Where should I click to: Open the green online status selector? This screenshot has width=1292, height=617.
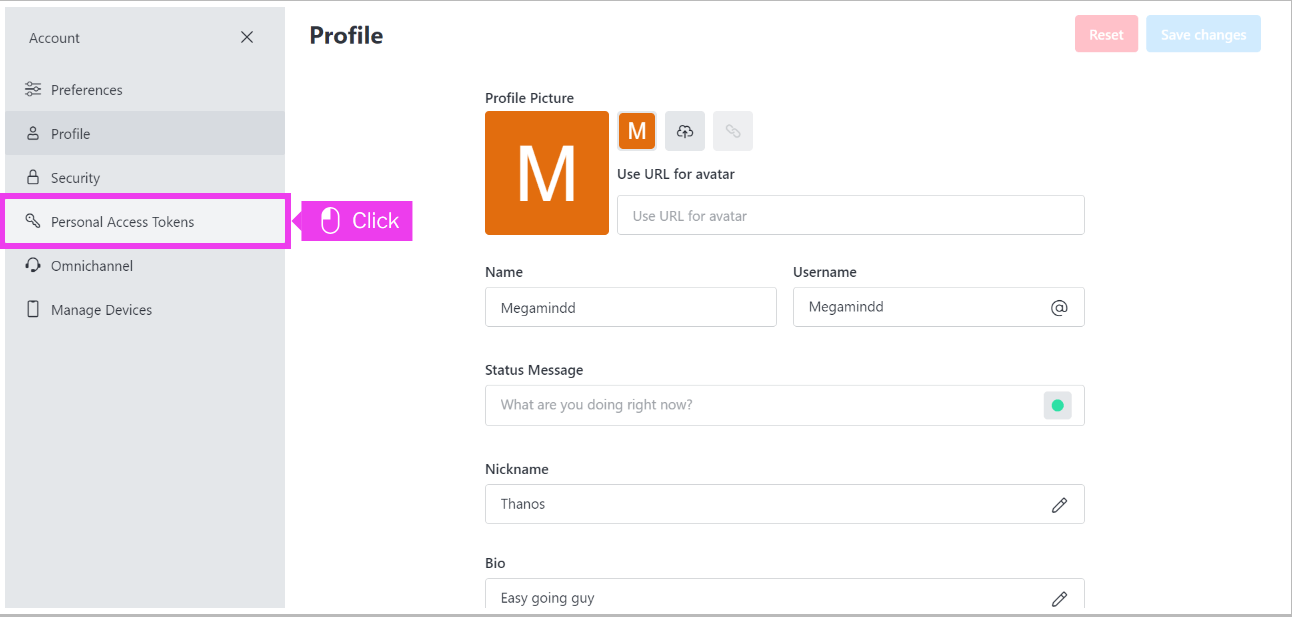coord(1057,405)
